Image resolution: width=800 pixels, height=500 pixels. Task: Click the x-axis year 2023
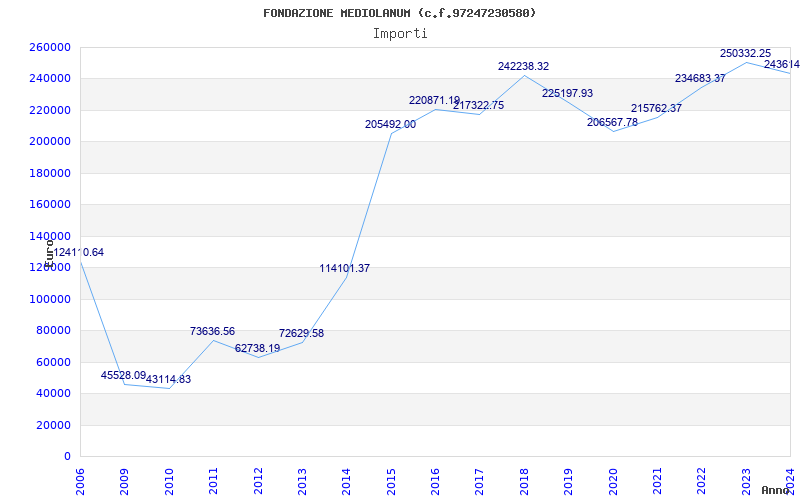[x=746, y=480]
